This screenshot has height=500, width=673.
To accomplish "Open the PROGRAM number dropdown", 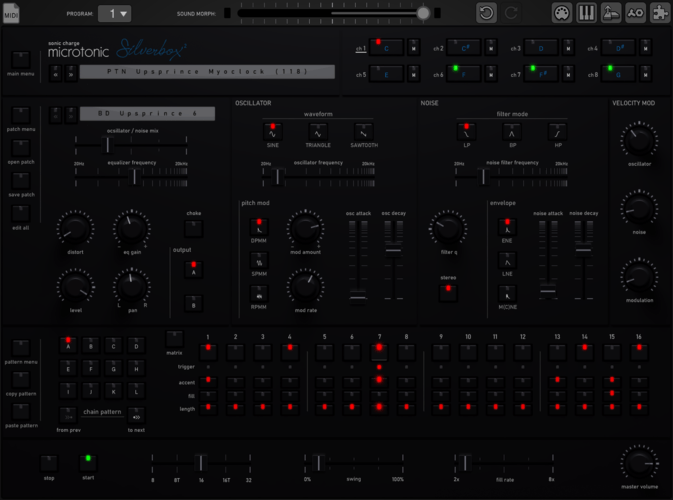I will pos(114,14).
